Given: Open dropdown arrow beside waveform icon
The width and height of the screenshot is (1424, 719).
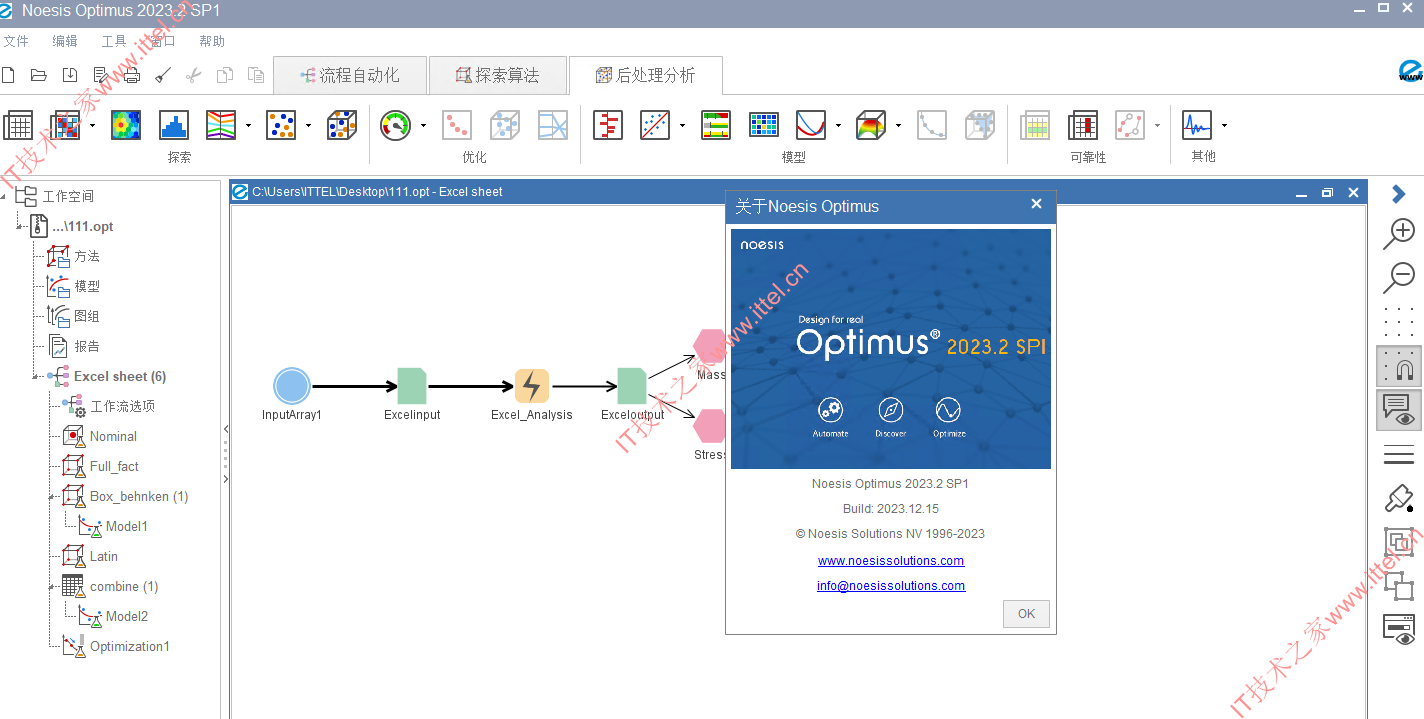Looking at the screenshot, I should (1224, 126).
